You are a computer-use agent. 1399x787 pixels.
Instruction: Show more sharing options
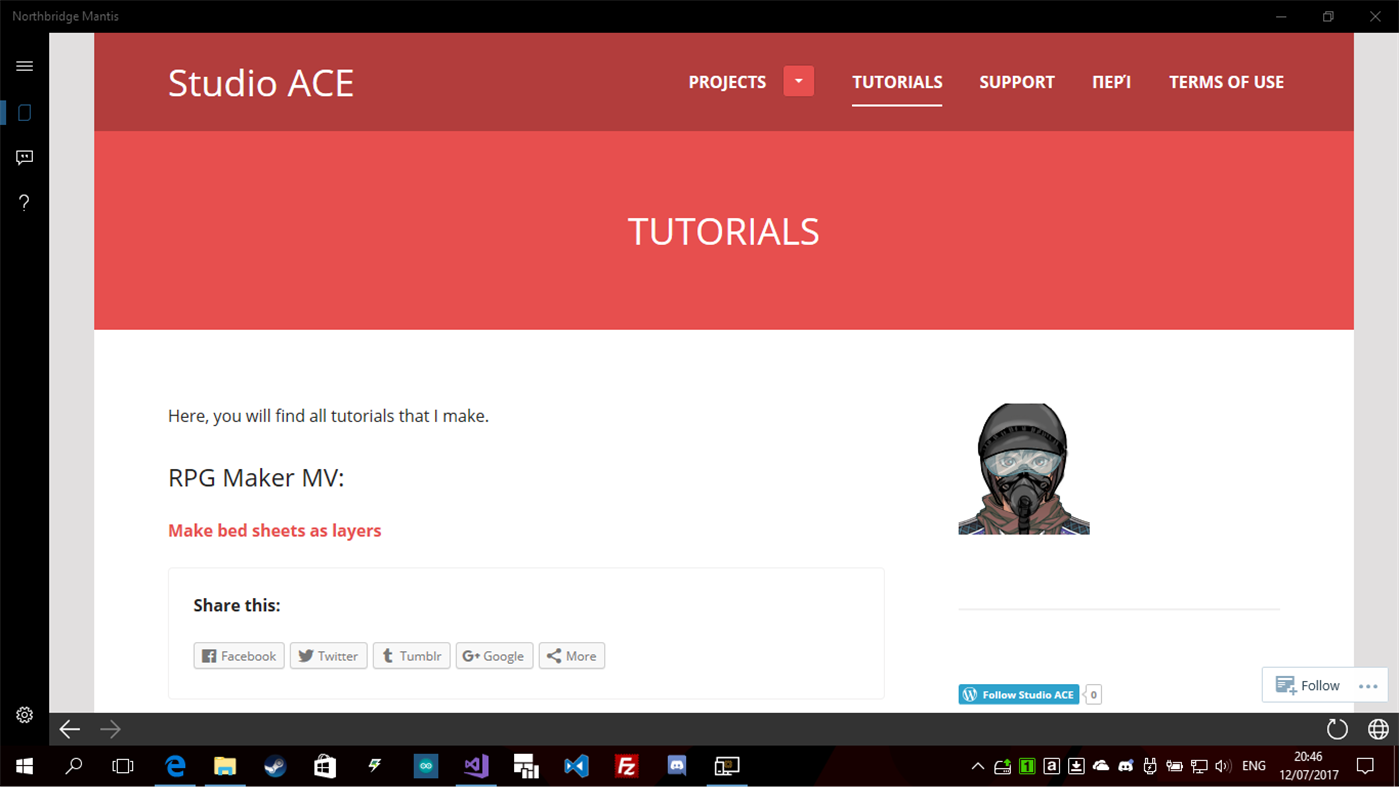571,656
